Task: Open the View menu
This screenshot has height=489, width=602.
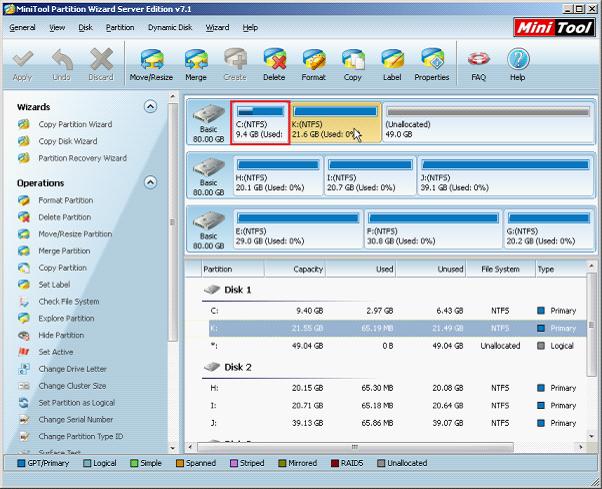Action: [57, 28]
